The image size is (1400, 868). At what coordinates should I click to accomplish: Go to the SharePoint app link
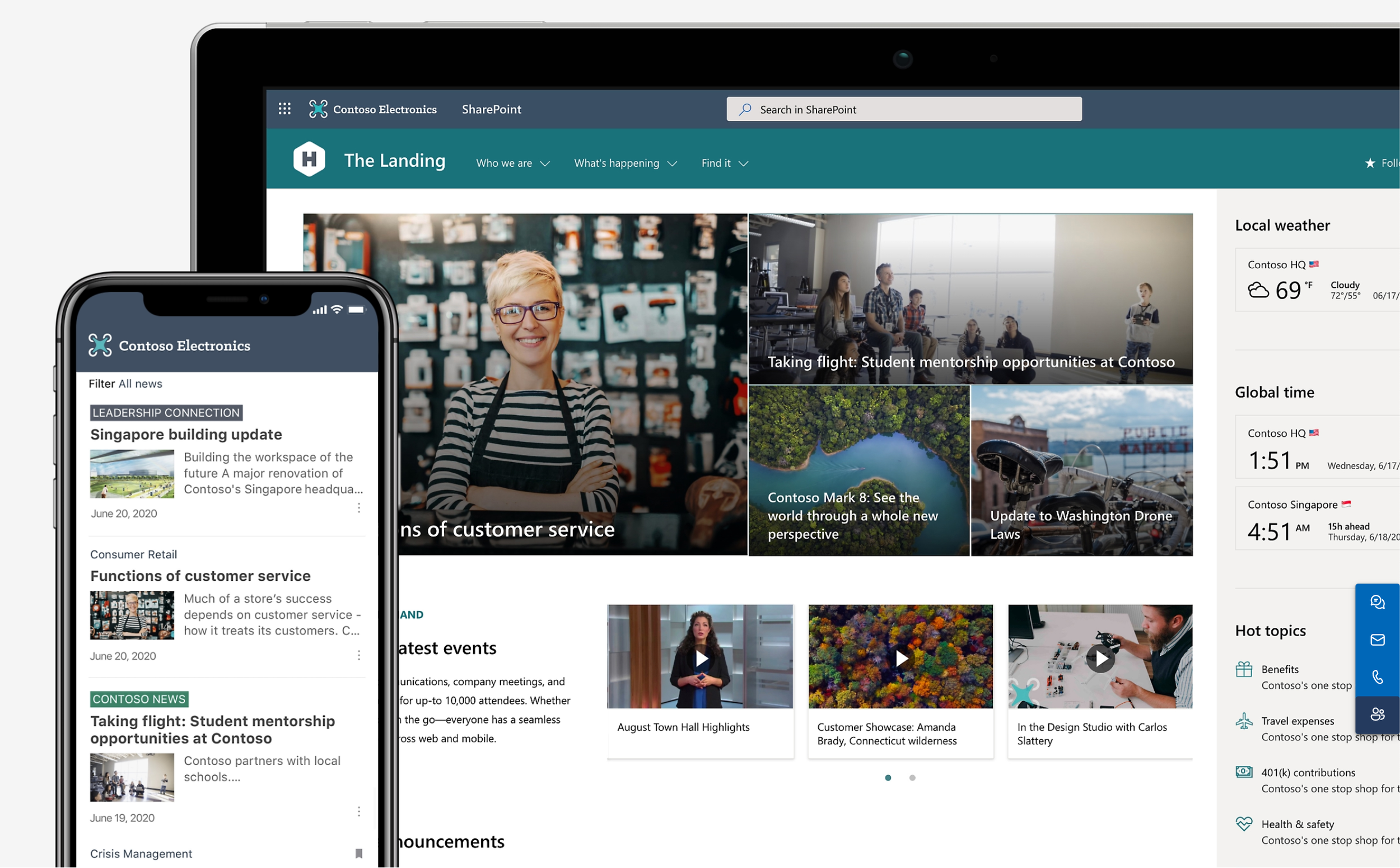[491, 109]
